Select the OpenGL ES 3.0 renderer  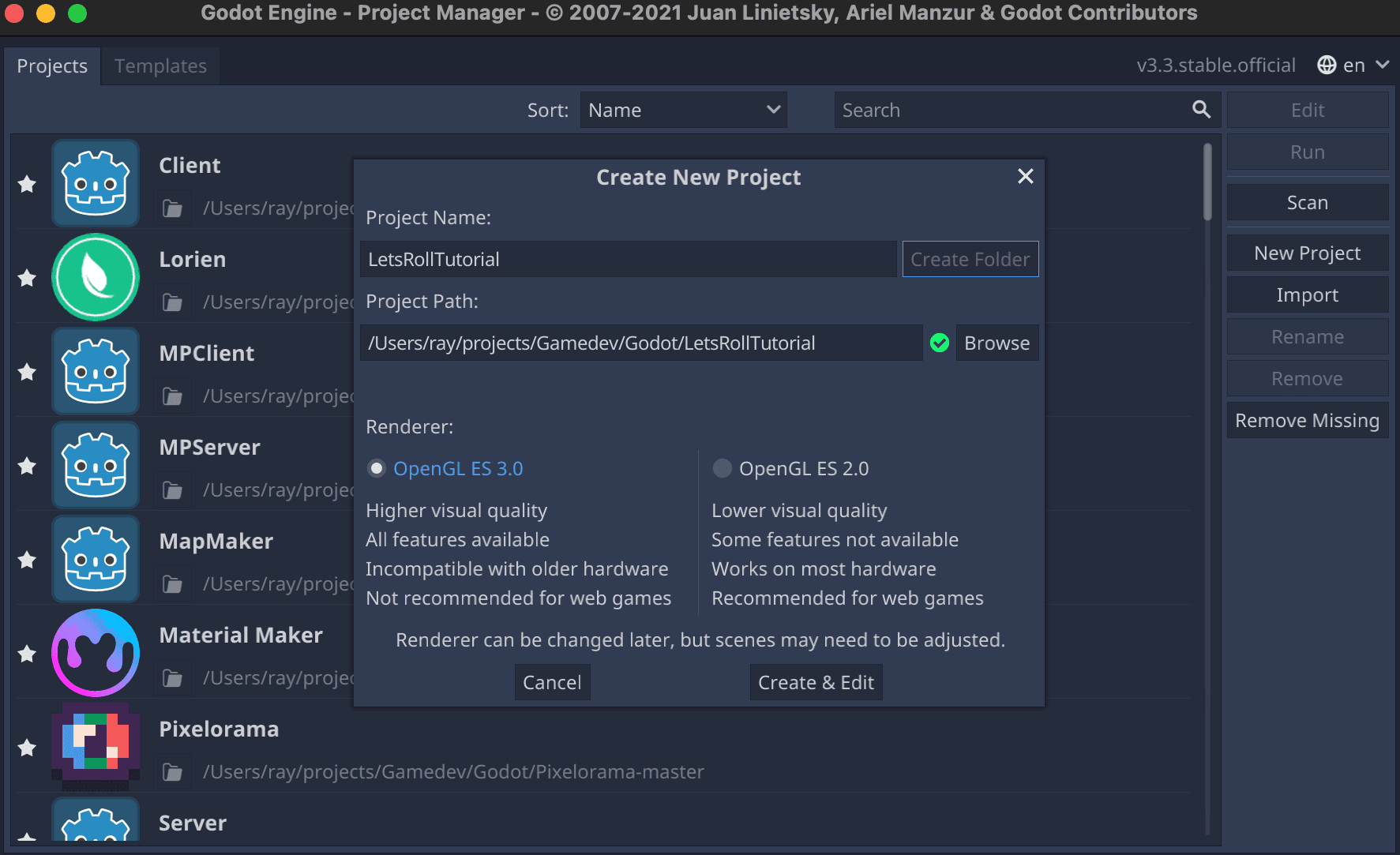point(445,469)
